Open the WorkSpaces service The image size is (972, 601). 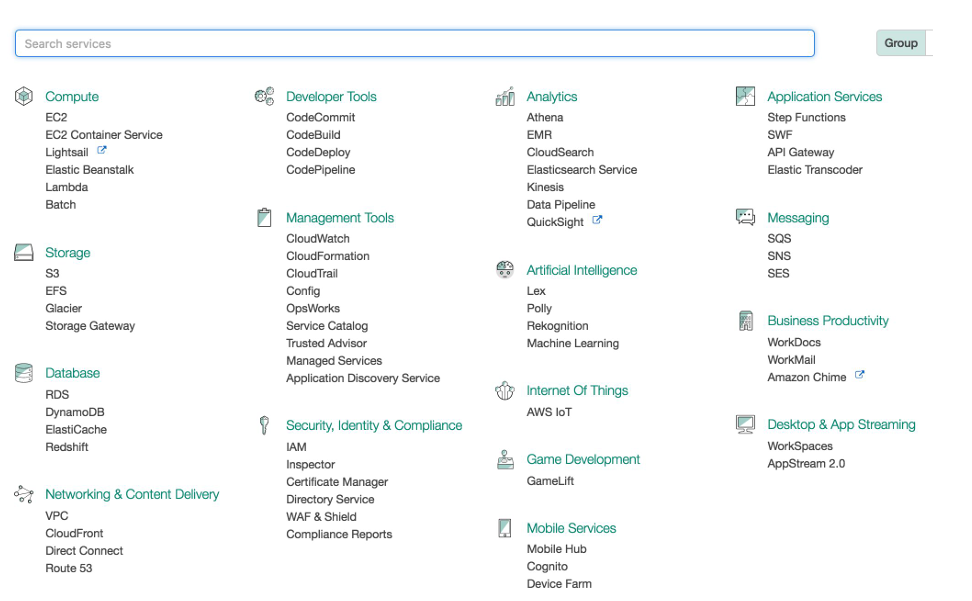[800, 445]
